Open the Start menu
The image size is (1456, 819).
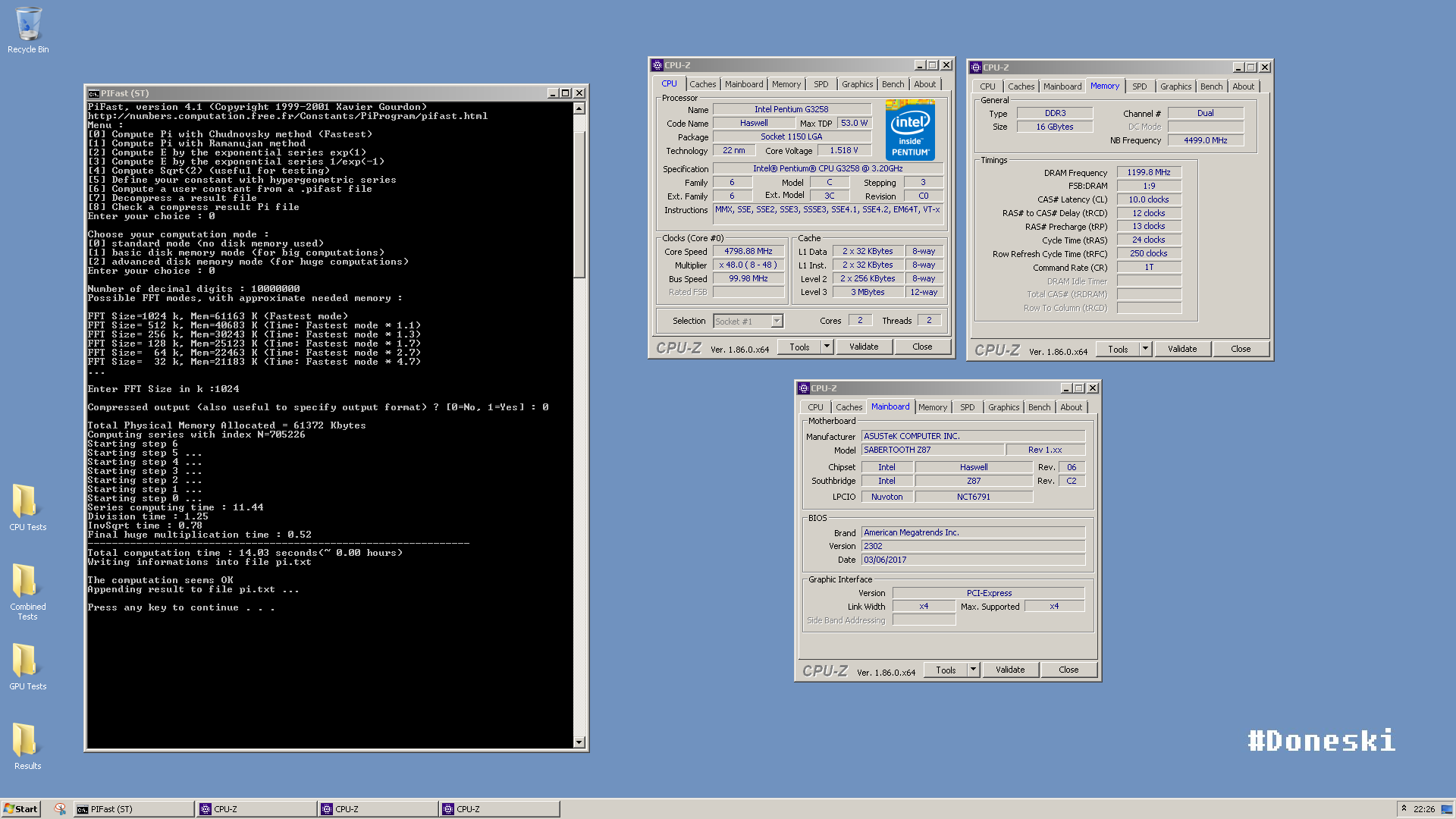[20, 809]
